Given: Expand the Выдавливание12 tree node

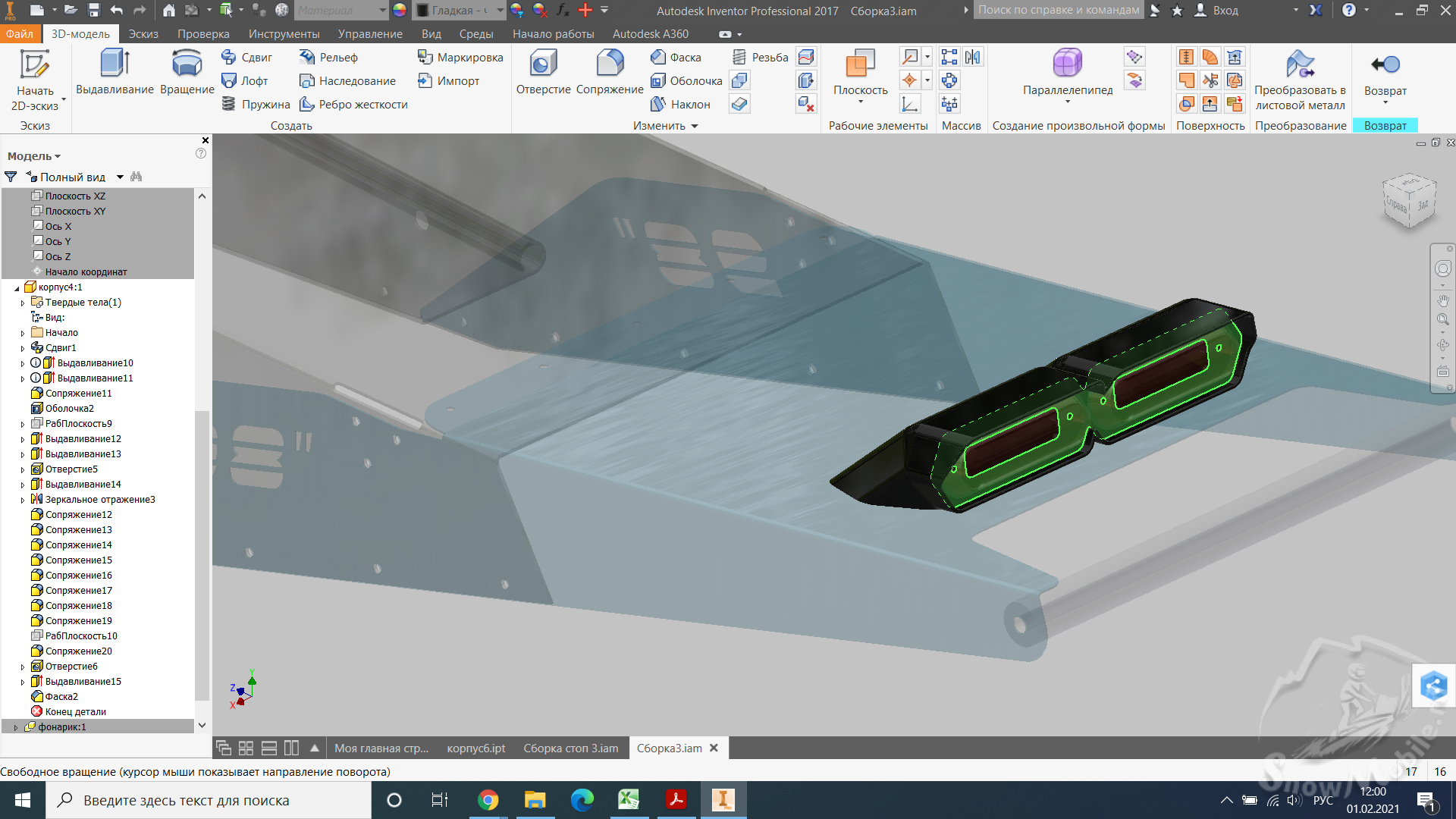Looking at the screenshot, I should click(23, 439).
